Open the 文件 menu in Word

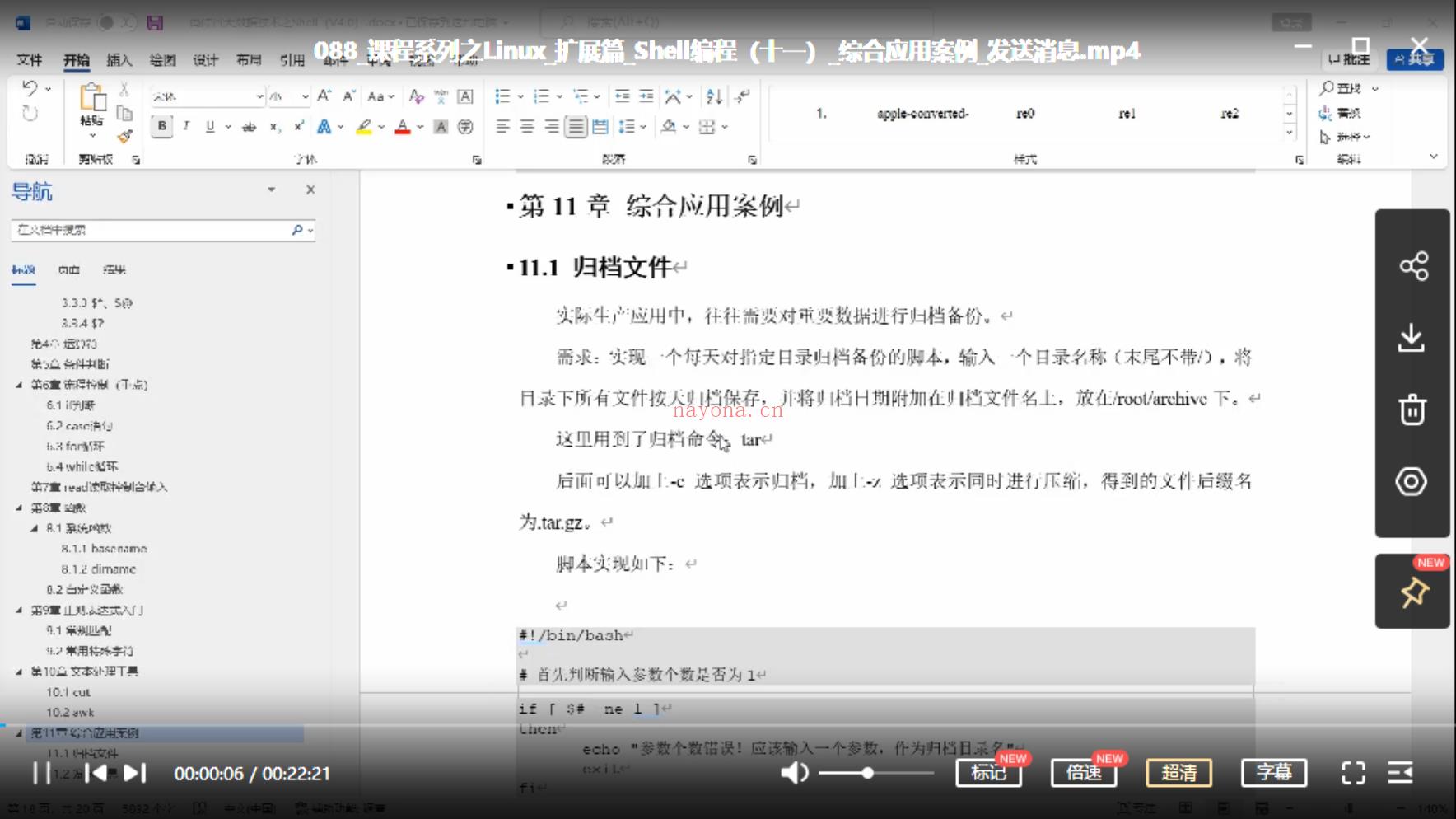click(30, 59)
